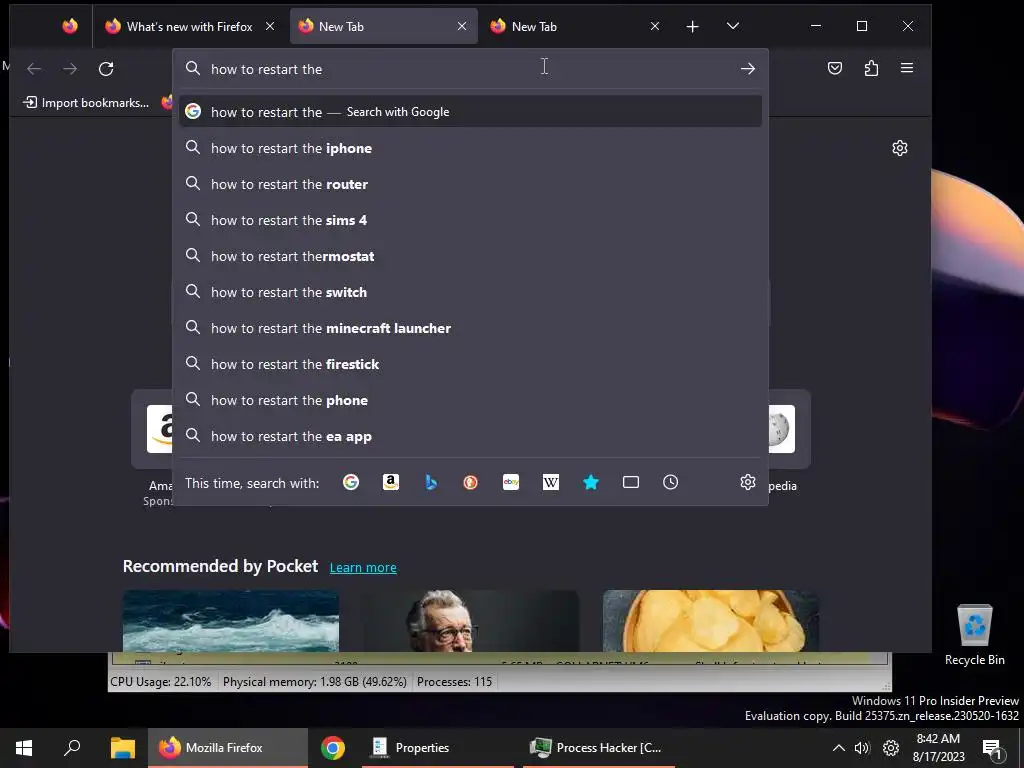Open search settings gear in dropdown
This screenshot has width=1024, height=768.
click(x=748, y=482)
